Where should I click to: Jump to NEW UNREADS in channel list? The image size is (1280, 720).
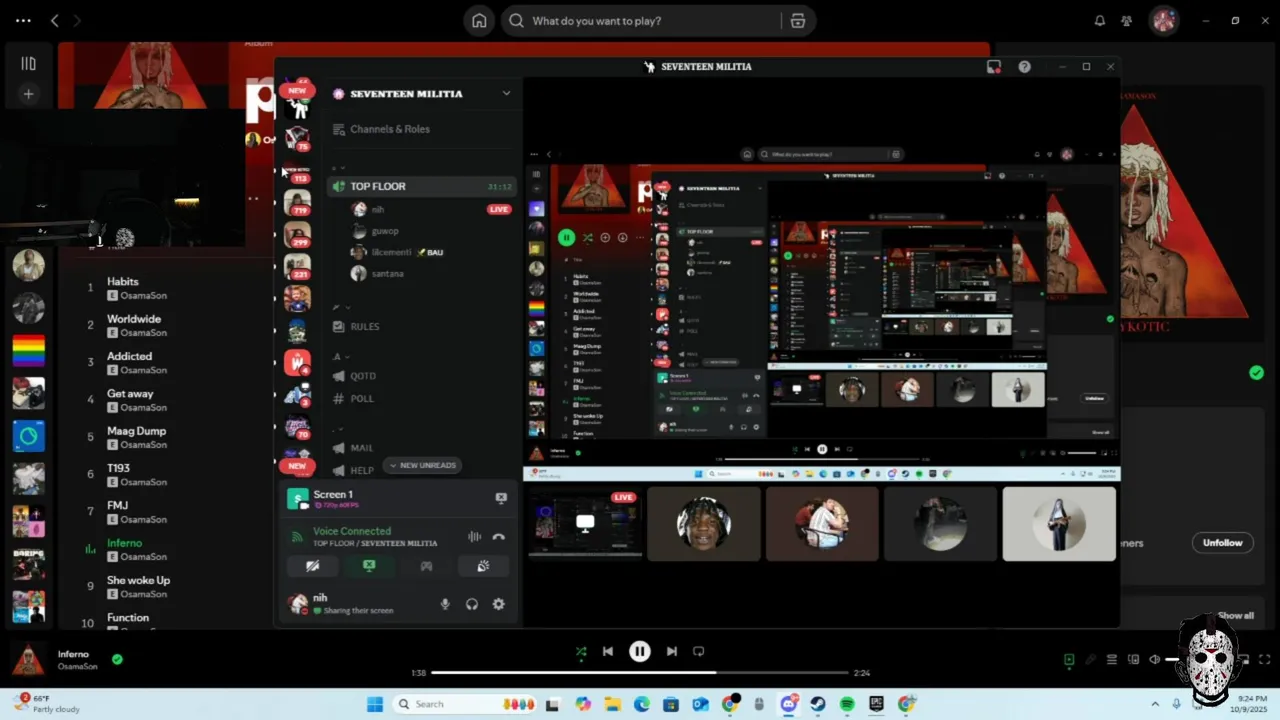(422, 465)
